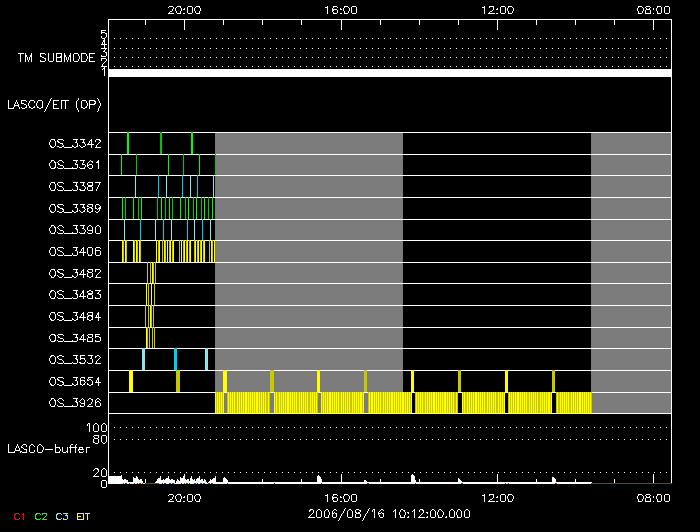Click the white TM submode 1 bar
700x532 pixels.
click(390, 72)
